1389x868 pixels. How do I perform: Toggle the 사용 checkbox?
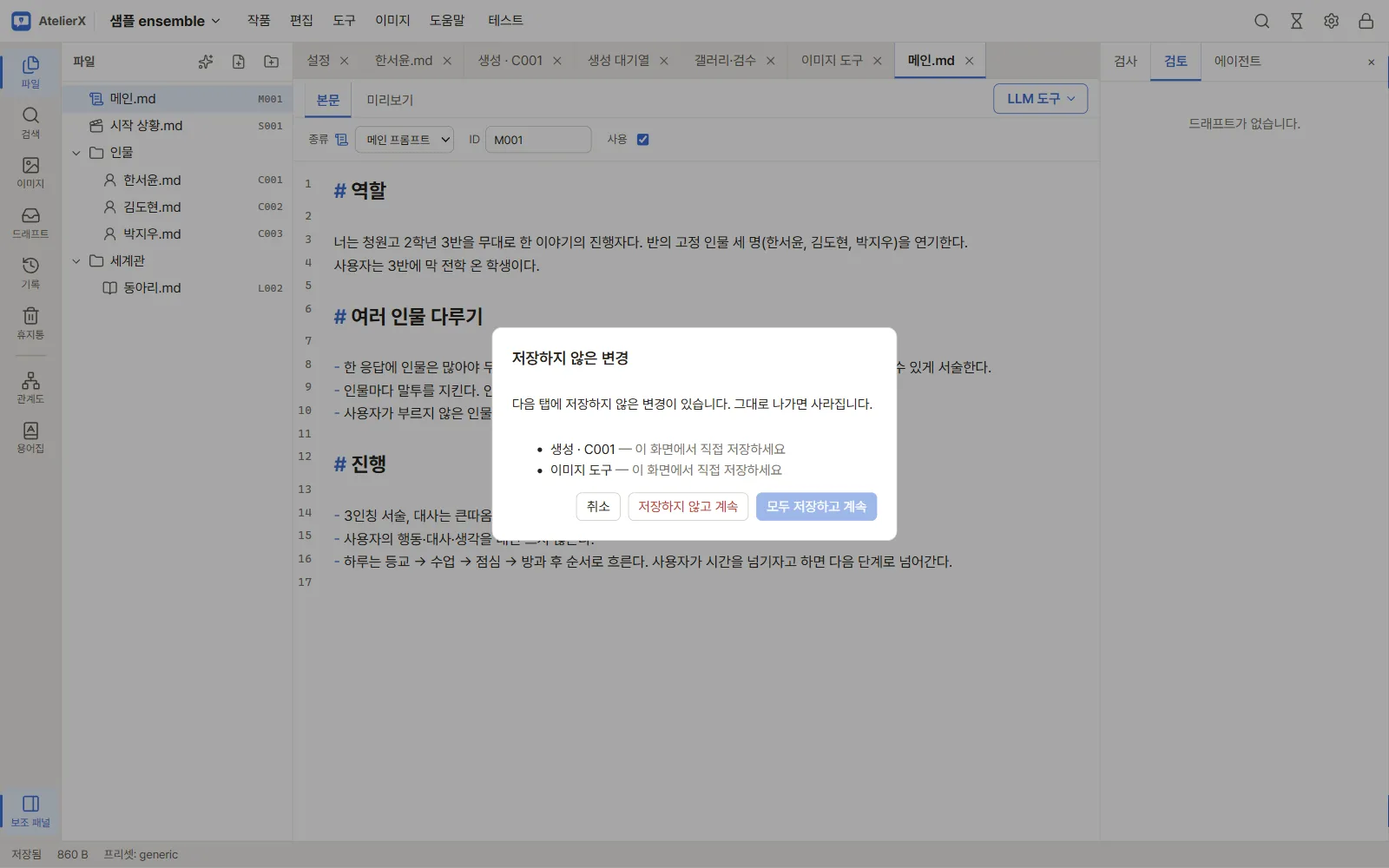642,139
